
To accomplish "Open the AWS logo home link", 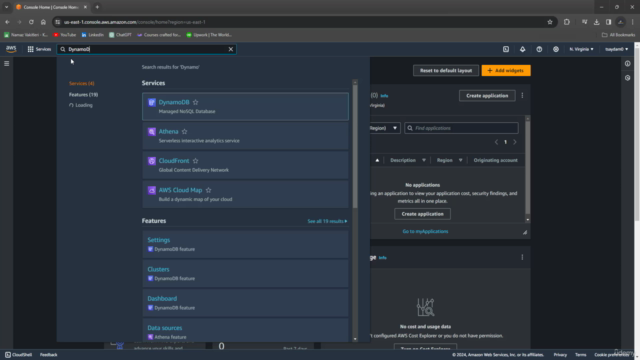I will (11, 49).
